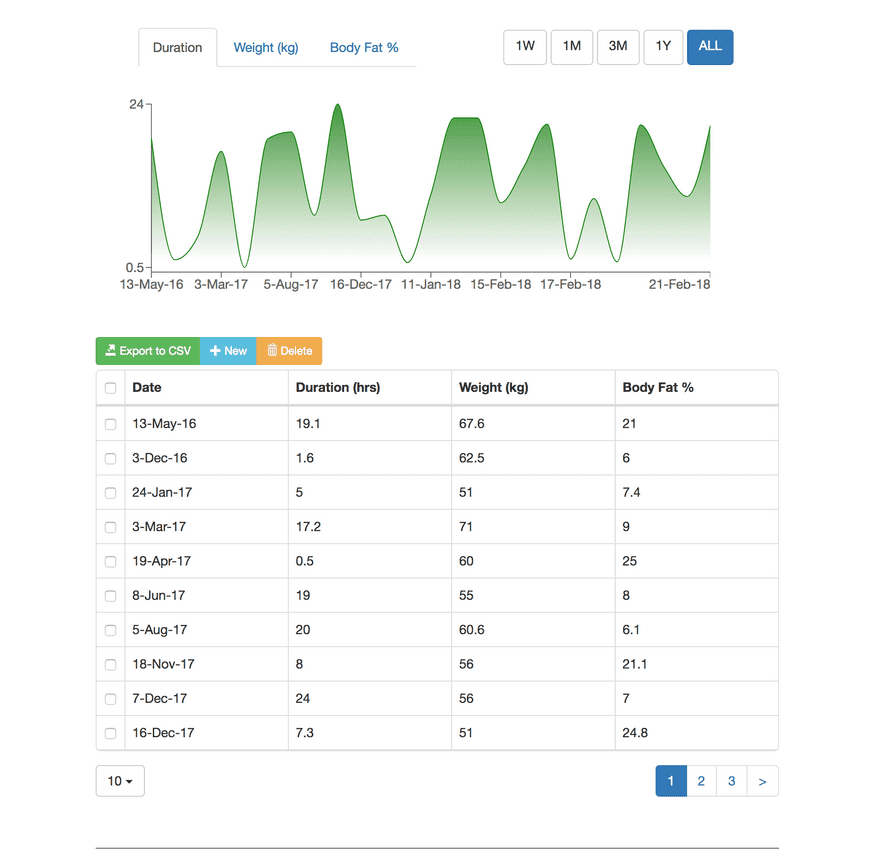This screenshot has width=870, height=866.
Task: Tick the checkbox for 7-Dec-17 entry
Action: pyautogui.click(x=110, y=699)
